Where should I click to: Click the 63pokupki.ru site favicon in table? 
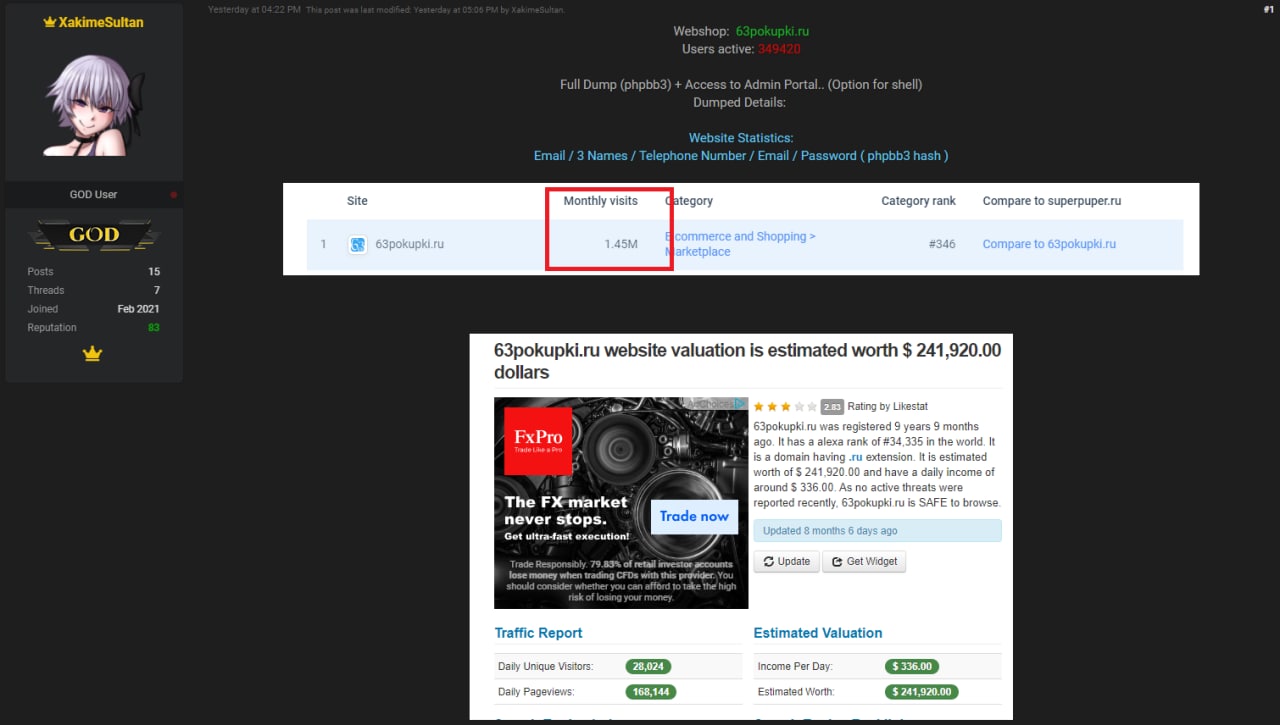tap(358, 244)
